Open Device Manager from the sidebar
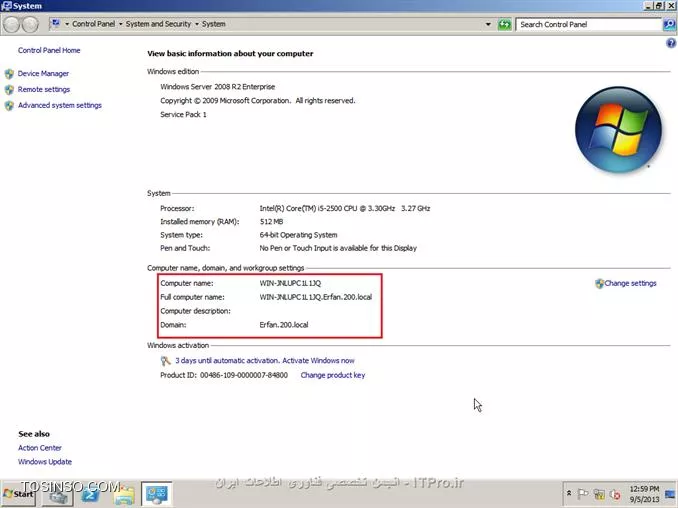678x508 pixels. click(x=43, y=73)
